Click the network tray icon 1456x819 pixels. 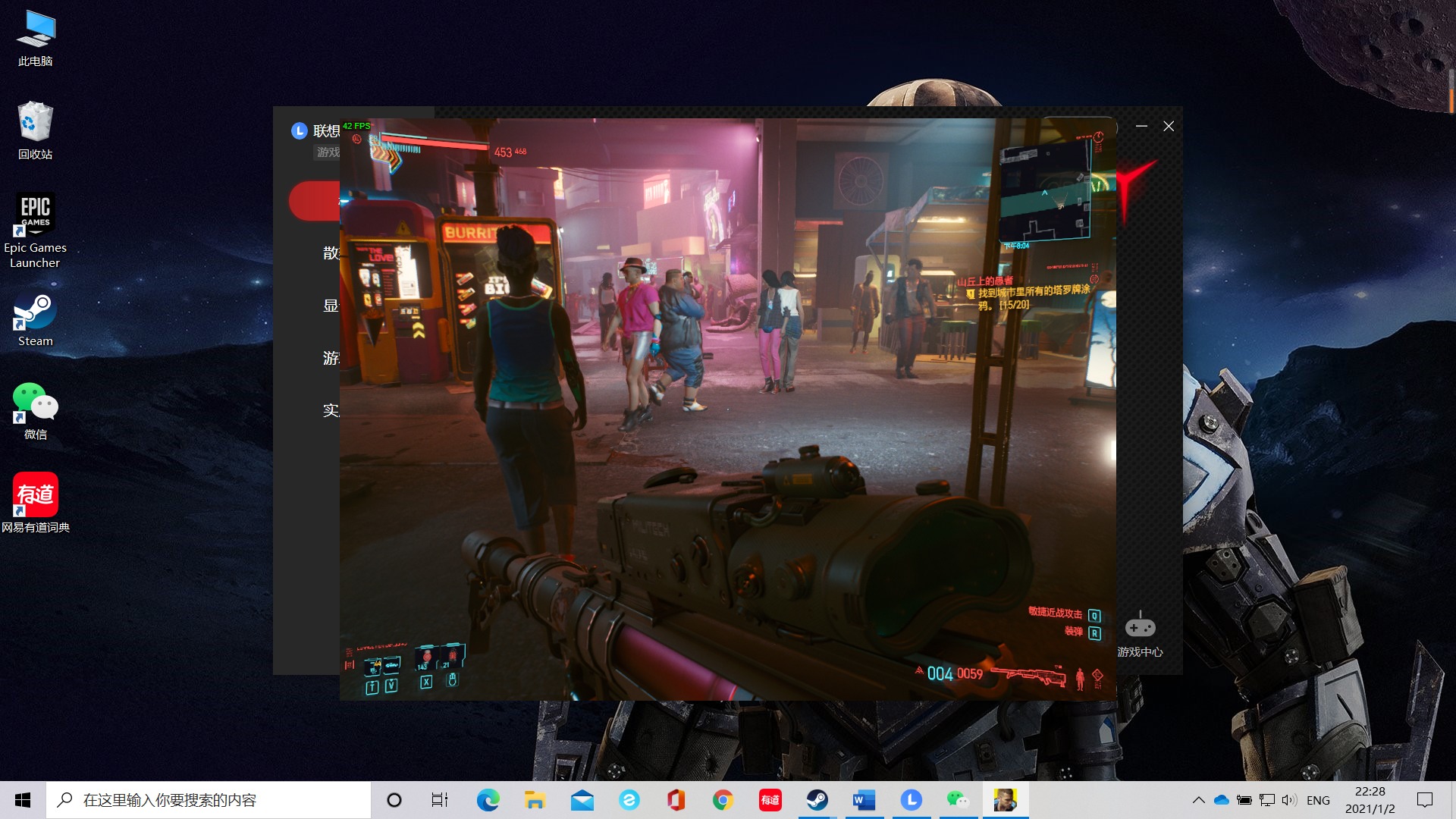click(1266, 800)
